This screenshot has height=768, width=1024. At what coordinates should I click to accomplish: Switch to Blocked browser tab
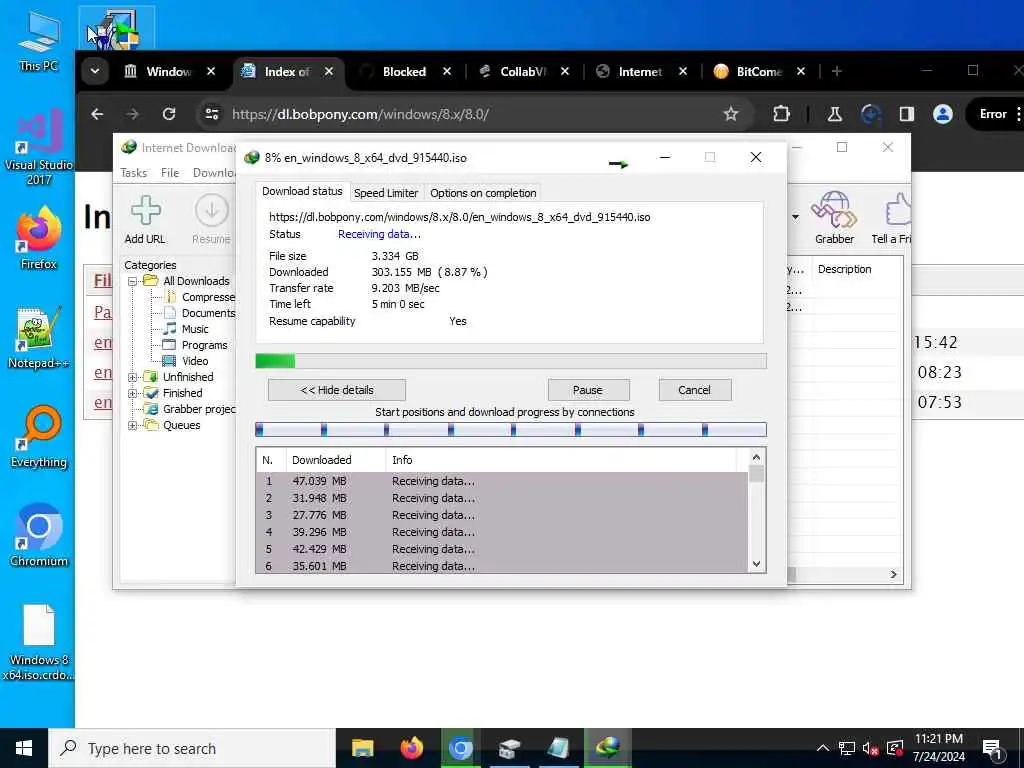click(405, 72)
